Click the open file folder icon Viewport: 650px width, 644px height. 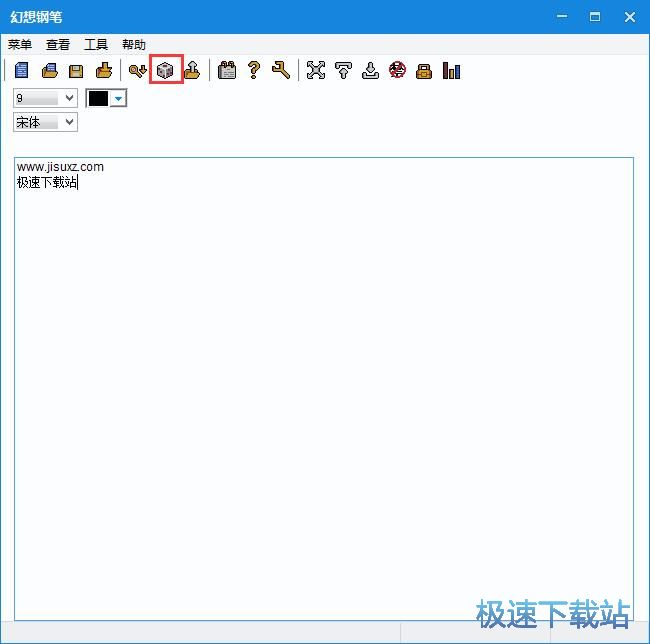[x=50, y=70]
